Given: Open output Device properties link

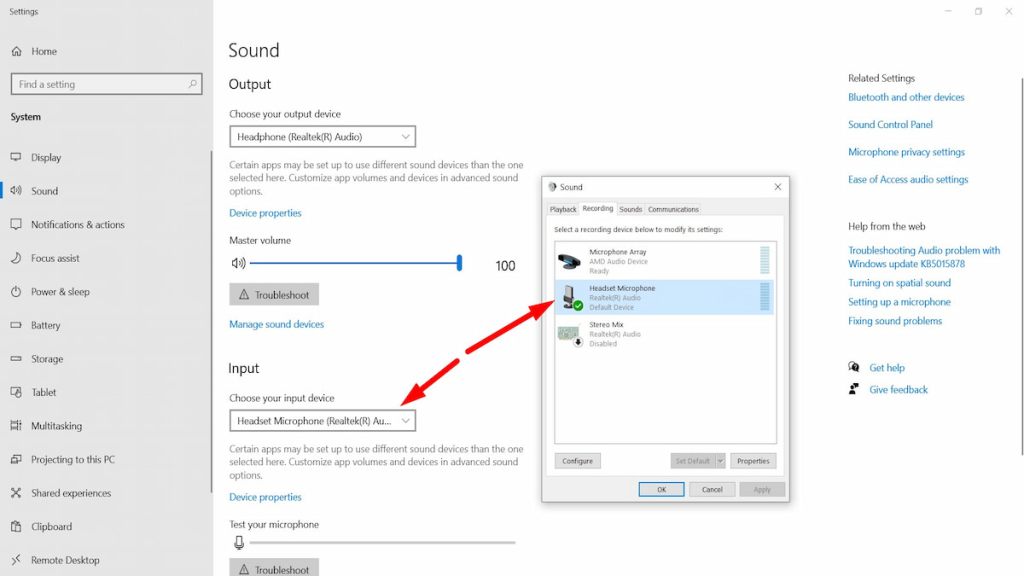Looking at the screenshot, I should 265,213.
